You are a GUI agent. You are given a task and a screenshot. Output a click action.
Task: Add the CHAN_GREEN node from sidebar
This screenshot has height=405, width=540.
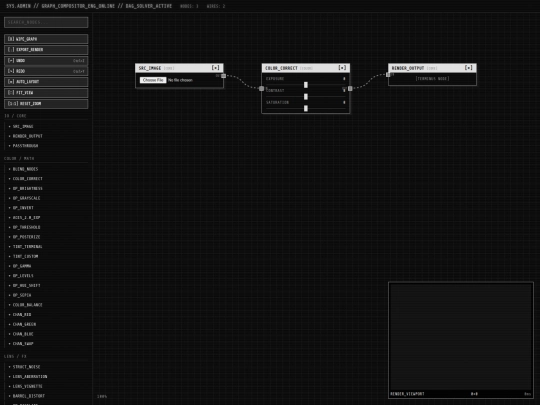pos(46,324)
